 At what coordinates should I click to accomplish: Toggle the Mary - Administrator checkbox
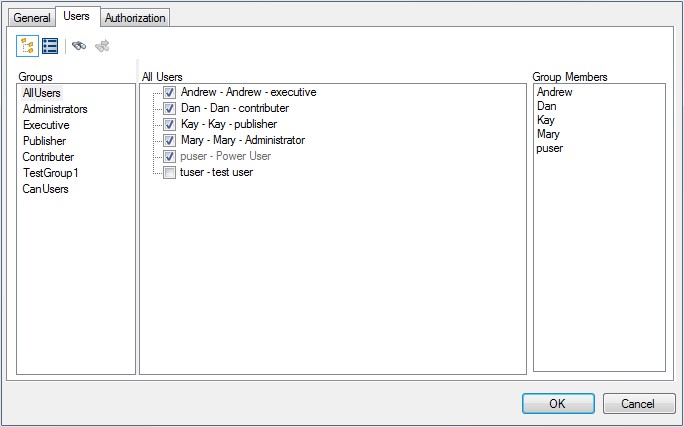pos(169,140)
